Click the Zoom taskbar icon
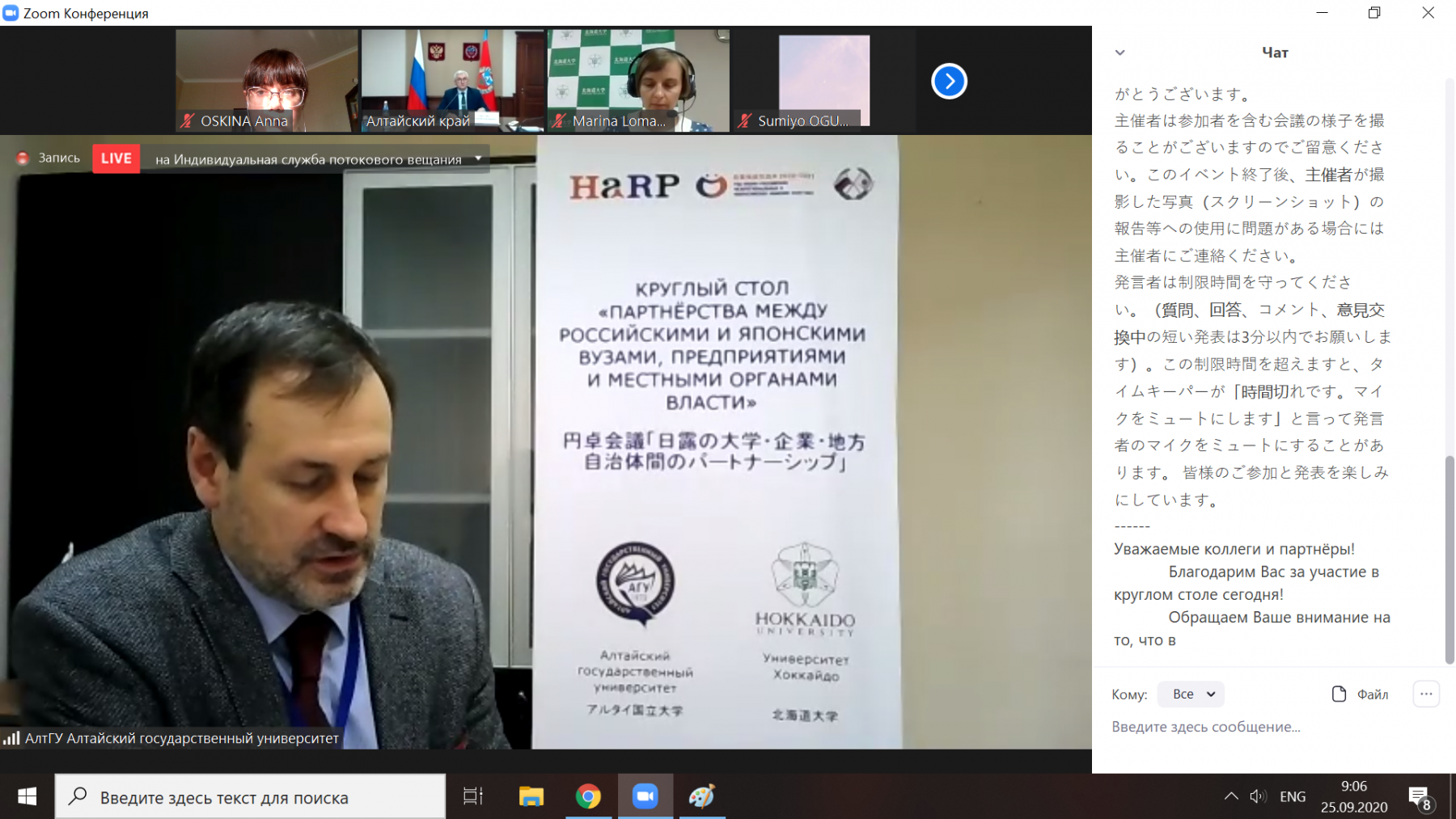This screenshot has height=819, width=1456. tap(645, 797)
